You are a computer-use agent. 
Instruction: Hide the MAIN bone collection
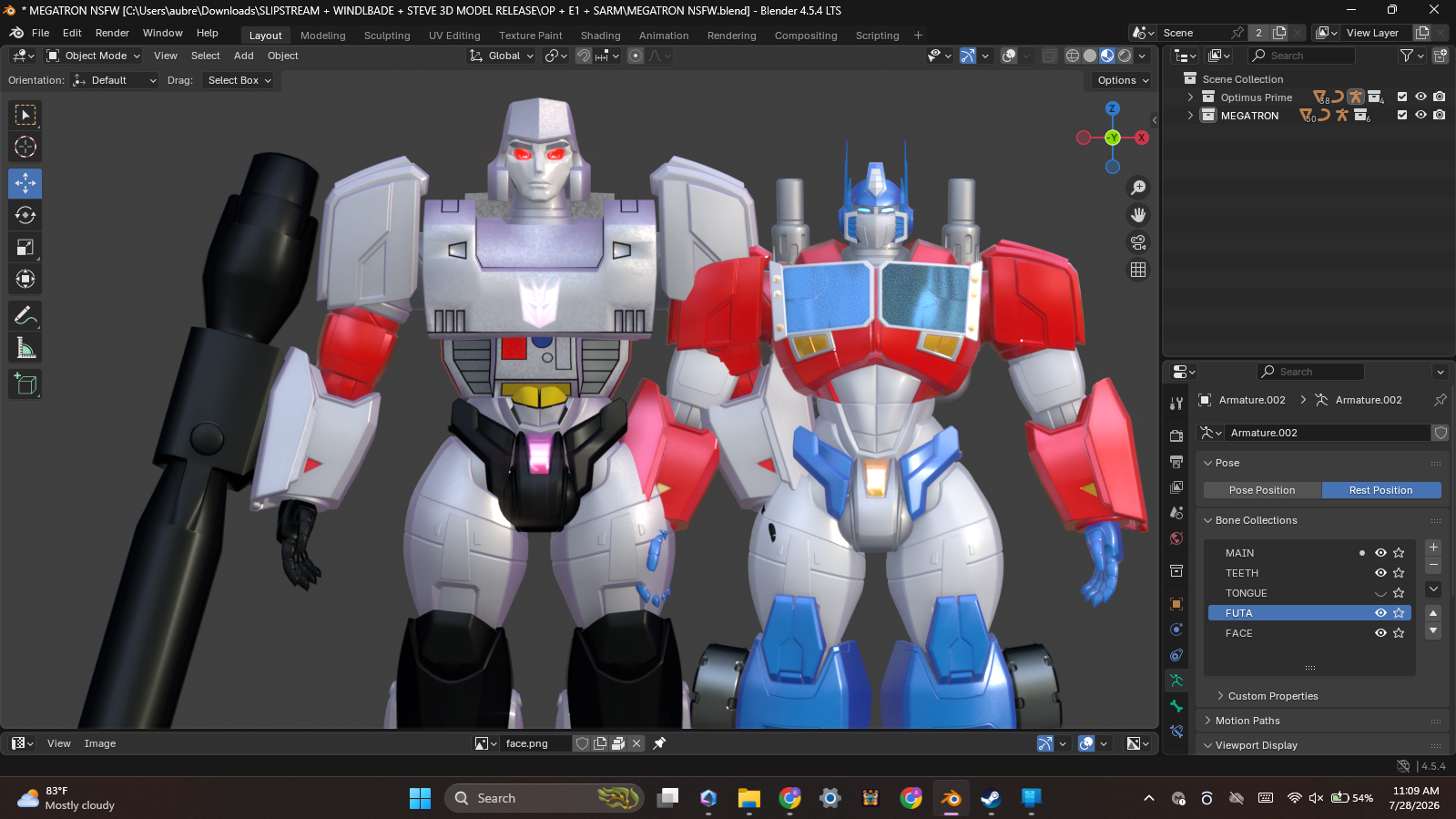click(1380, 553)
